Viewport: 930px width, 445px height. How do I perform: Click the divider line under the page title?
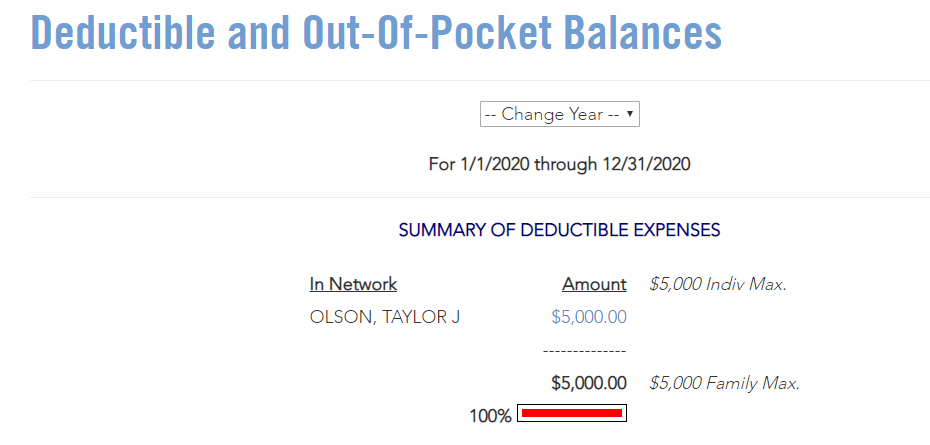coord(480,80)
